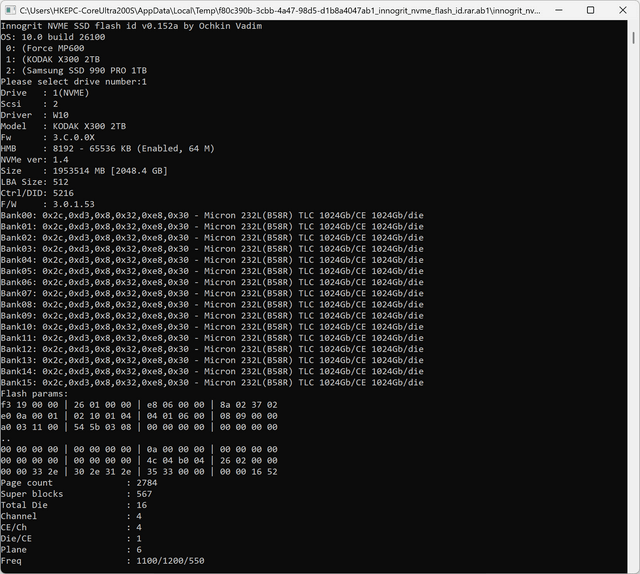
Task: Click the Bank05 flash ID row
Action: click(x=212, y=271)
